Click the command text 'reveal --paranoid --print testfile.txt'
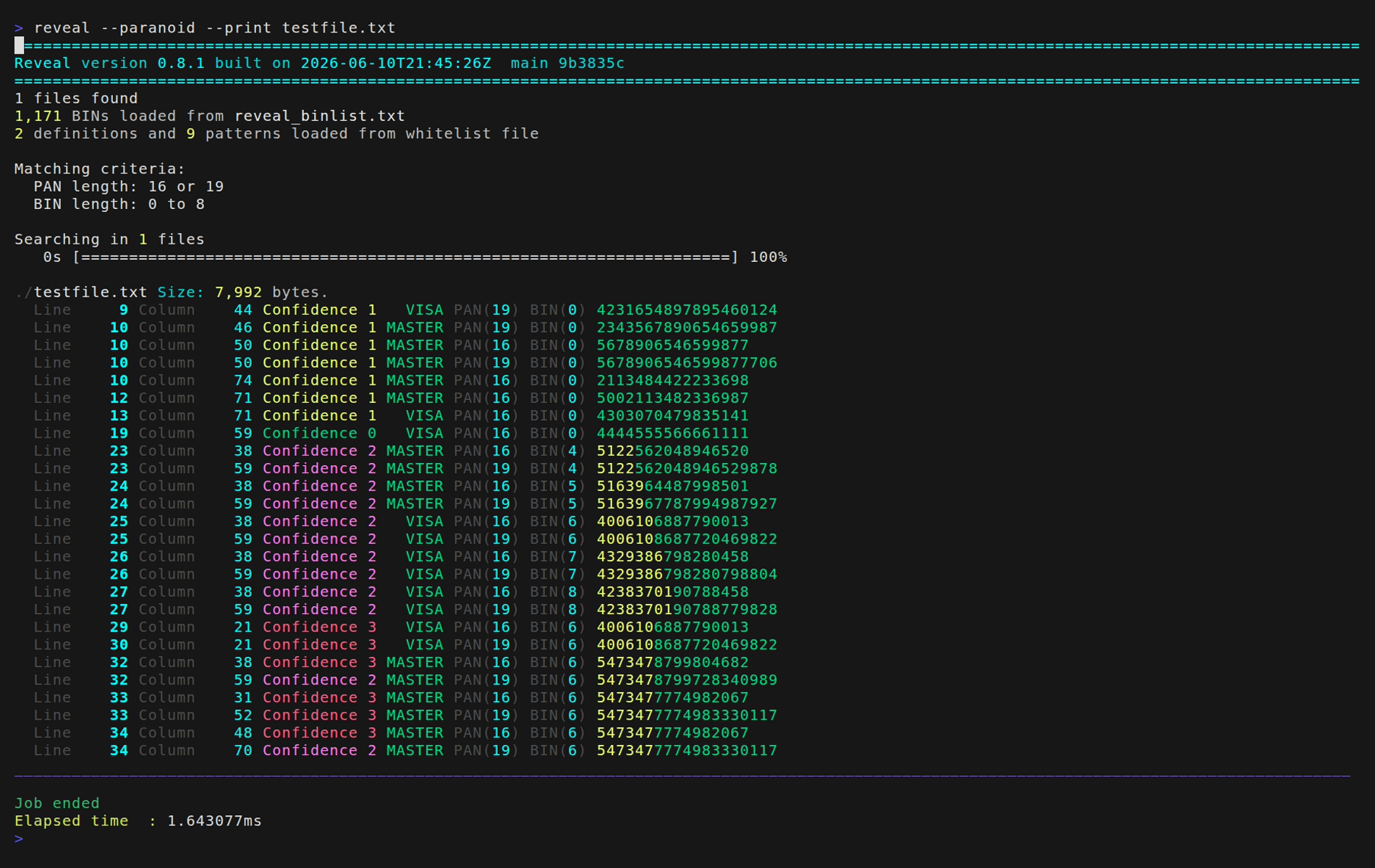The width and height of the screenshot is (1375, 868). 214,28
